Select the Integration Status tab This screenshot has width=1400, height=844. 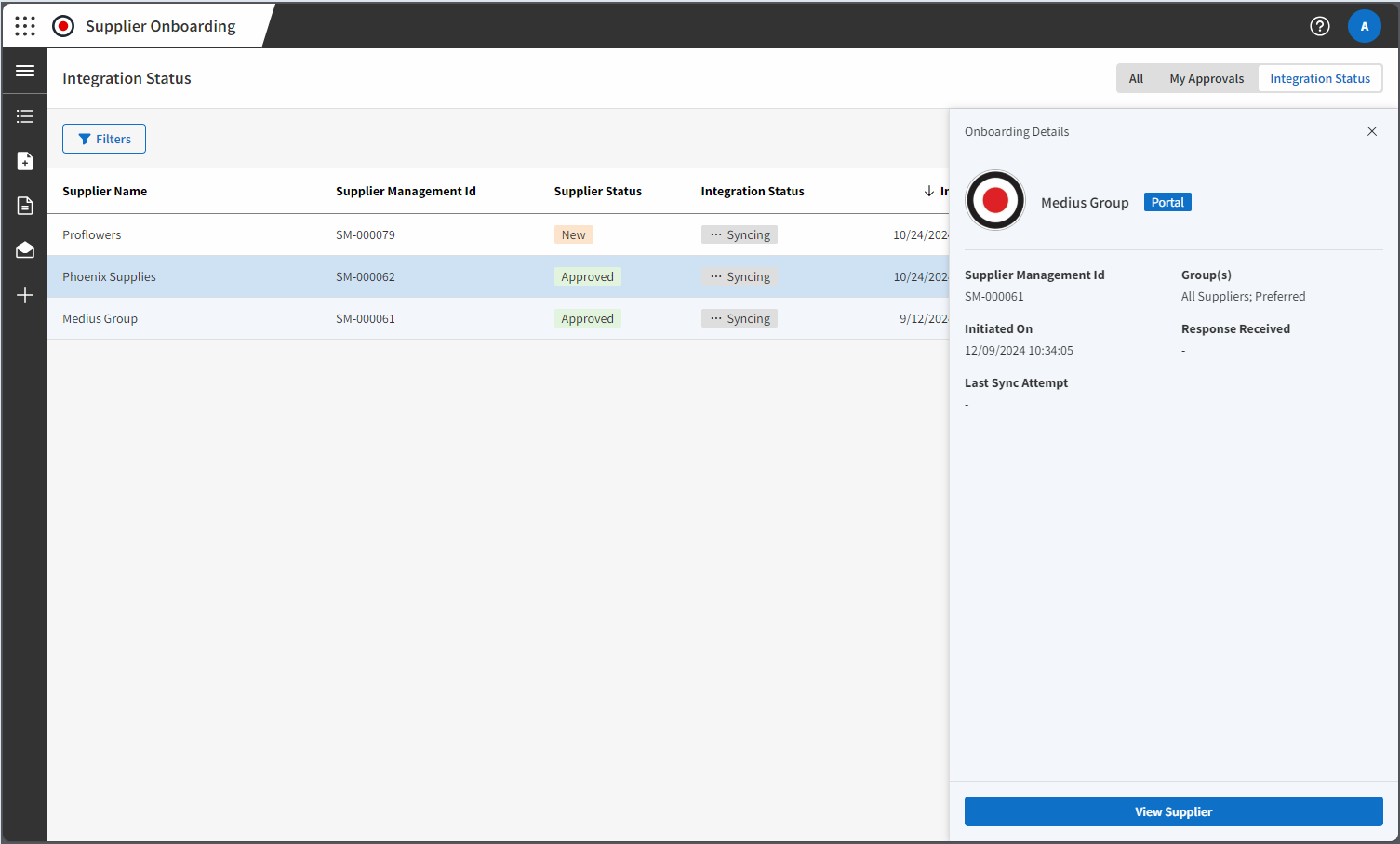[x=1320, y=78]
